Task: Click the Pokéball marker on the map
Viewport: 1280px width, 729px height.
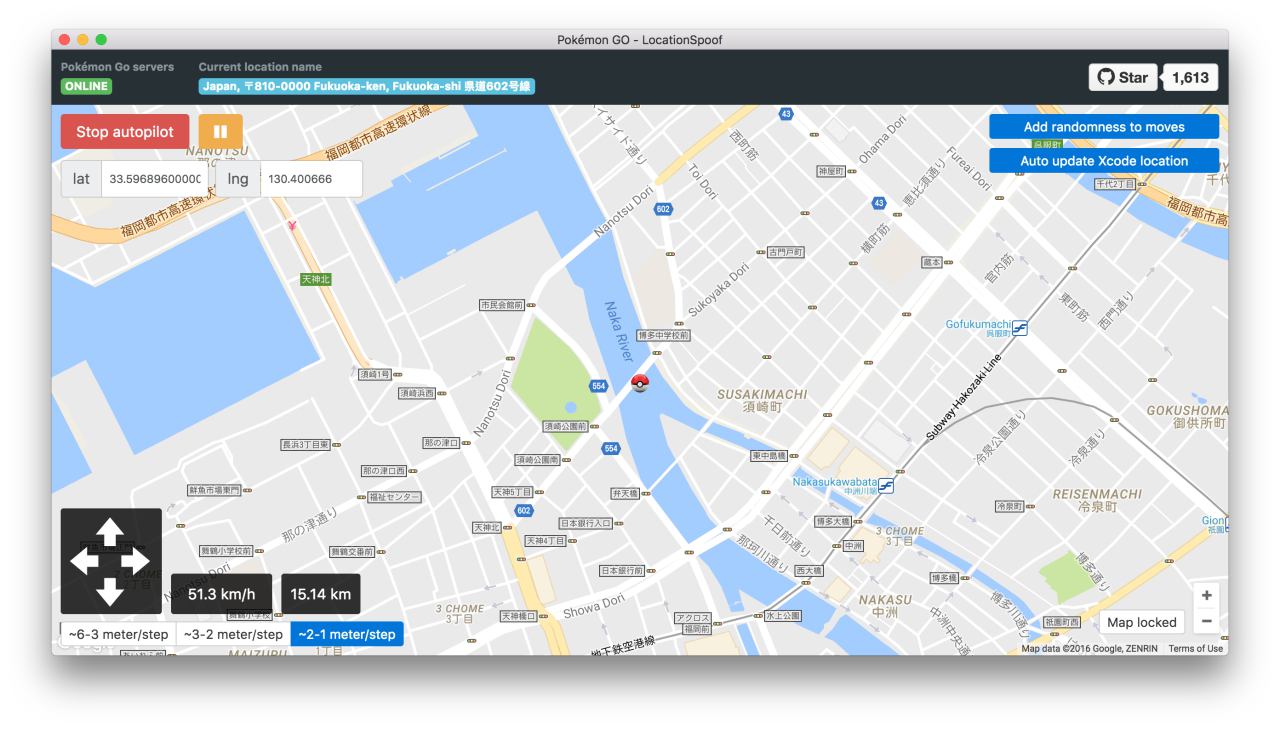Action: (x=640, y=383)
